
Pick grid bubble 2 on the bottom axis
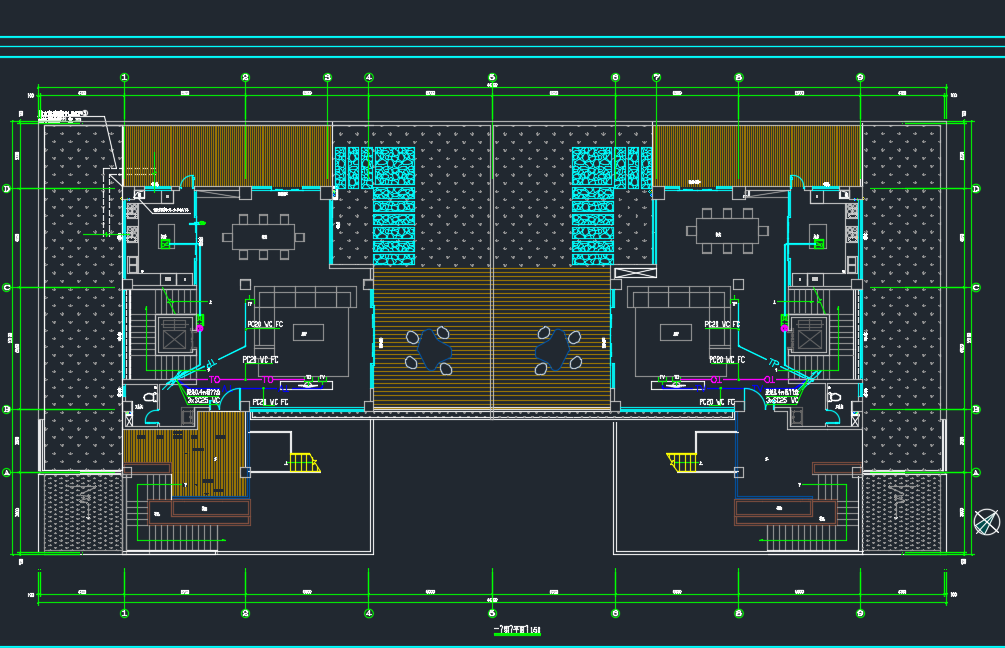[x=245, y=613]
